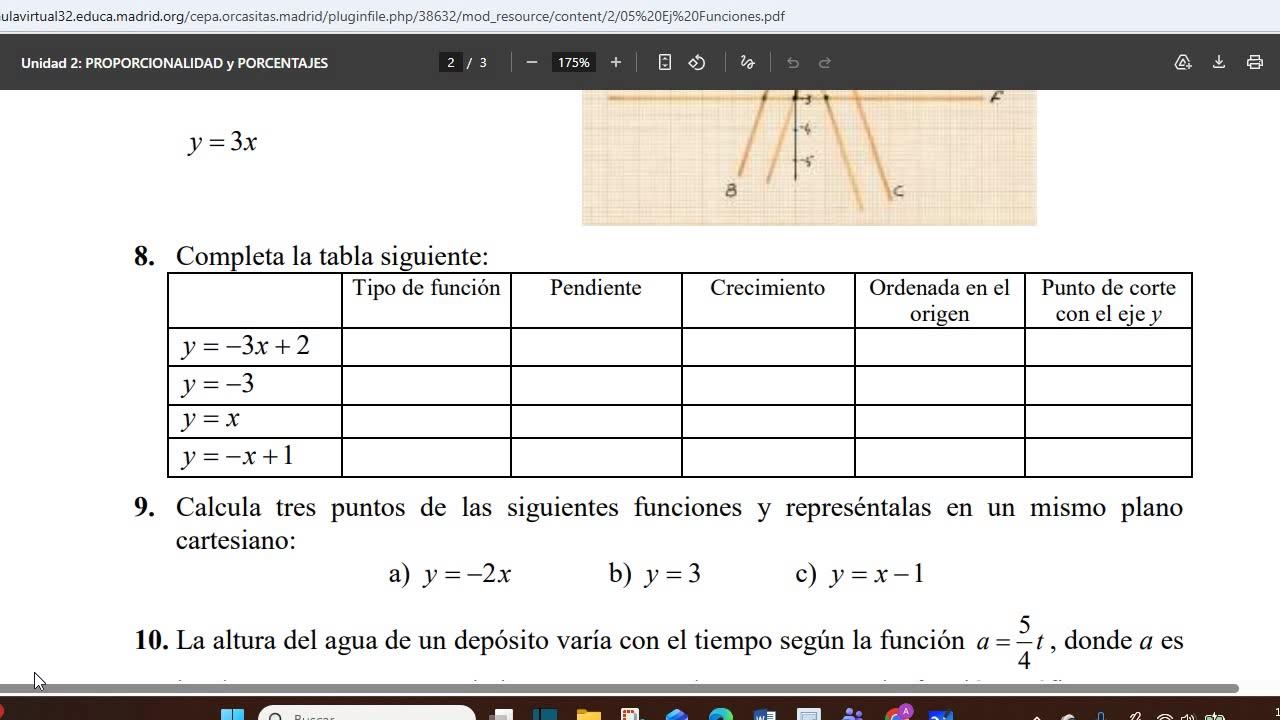Click exercise 9 part b) y = 3
This screenshot has height=720, width=1280.
tap(655, 574)
